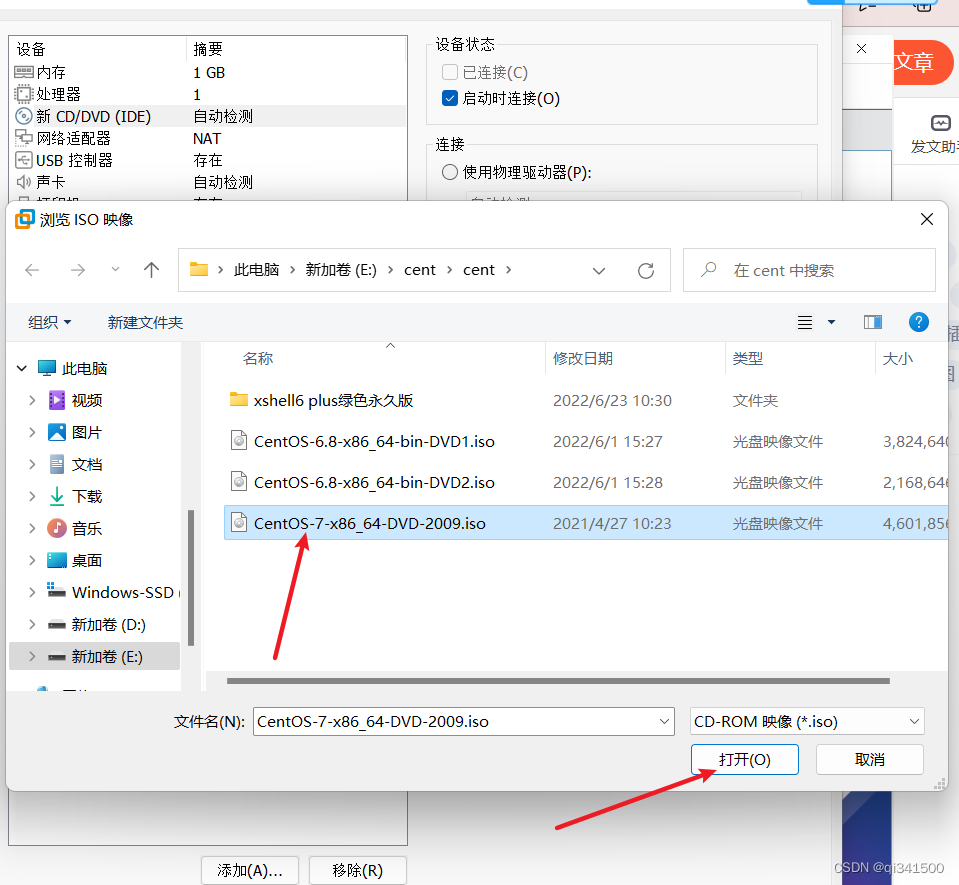Image resolution: width=959 pixels, height=885 pixels.
Task: Click the 音乐 music folder icon
Action: point(57,528)
